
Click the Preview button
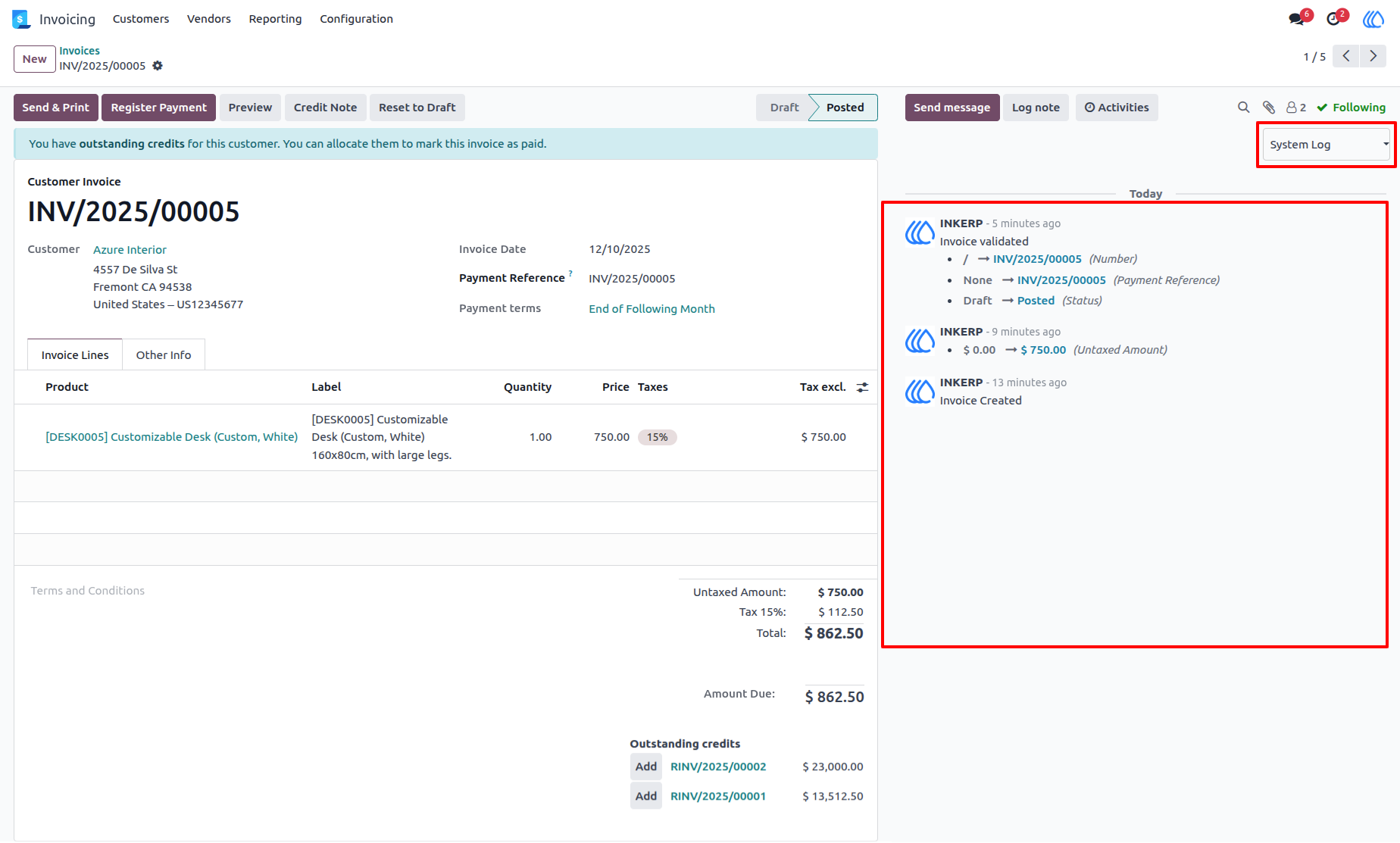click(250, 108)
